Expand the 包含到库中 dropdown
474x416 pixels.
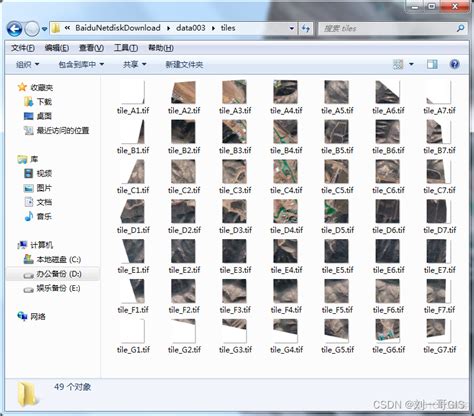pyautogui.click(x=81, y=64)
